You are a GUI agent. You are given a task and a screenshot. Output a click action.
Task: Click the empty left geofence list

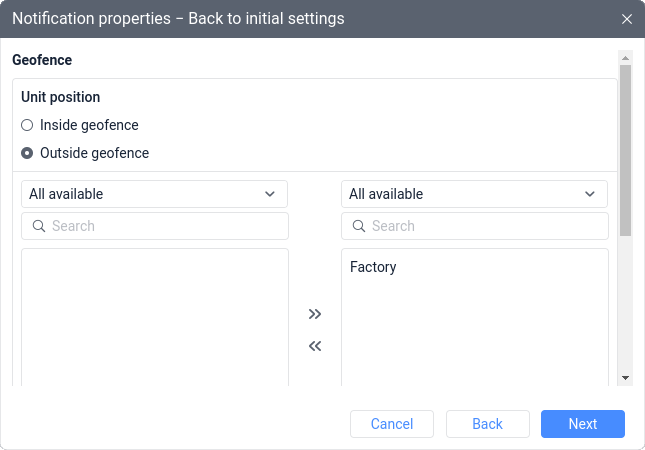click(x=155, y=317)
